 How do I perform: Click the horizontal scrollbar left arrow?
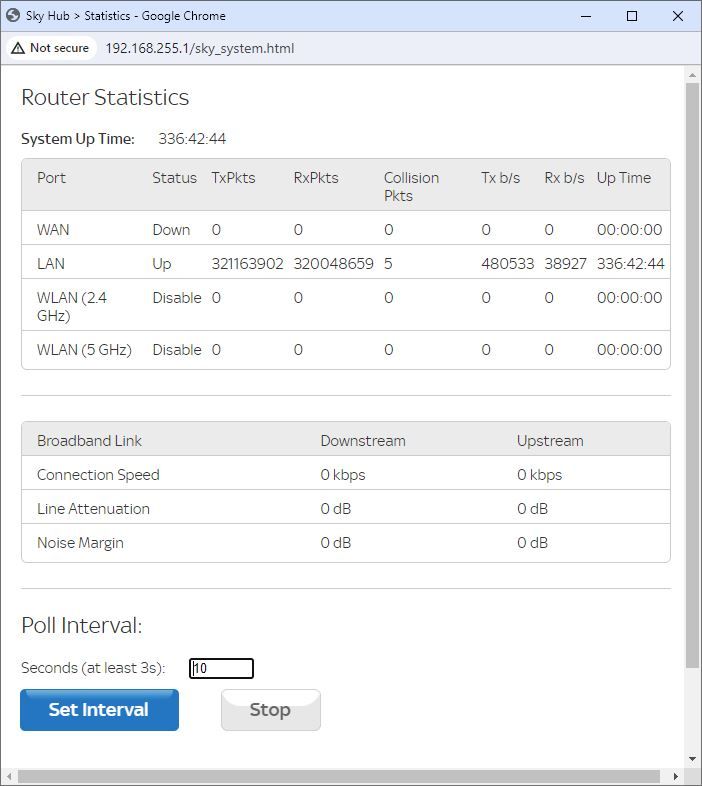point(9,777)
